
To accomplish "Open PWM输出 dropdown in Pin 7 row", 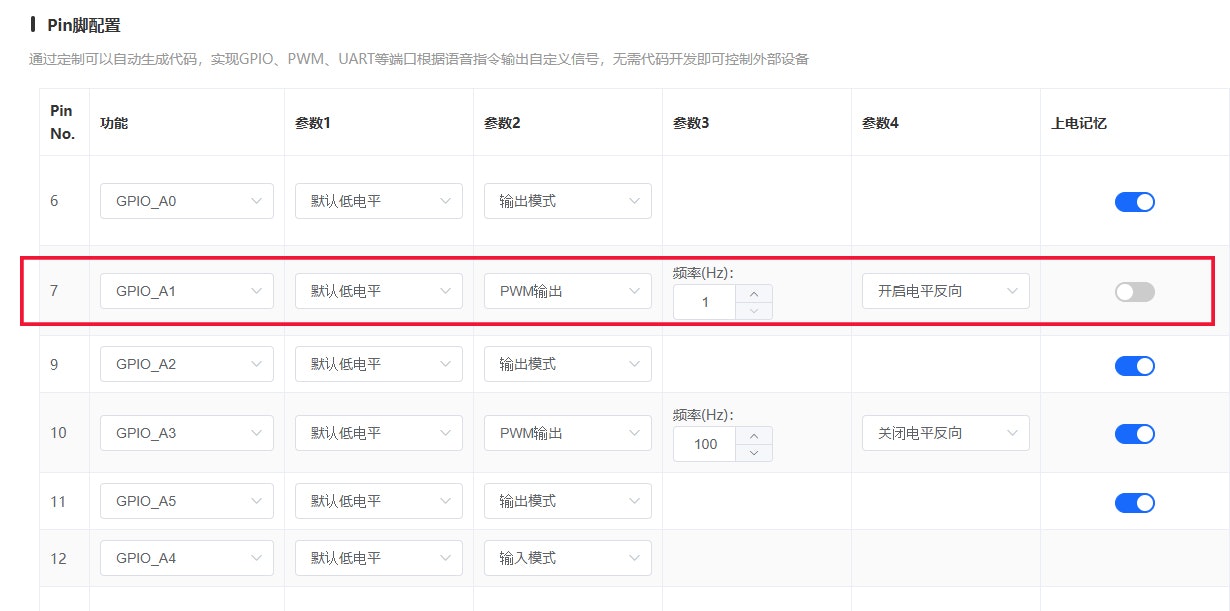I will 568,291.
